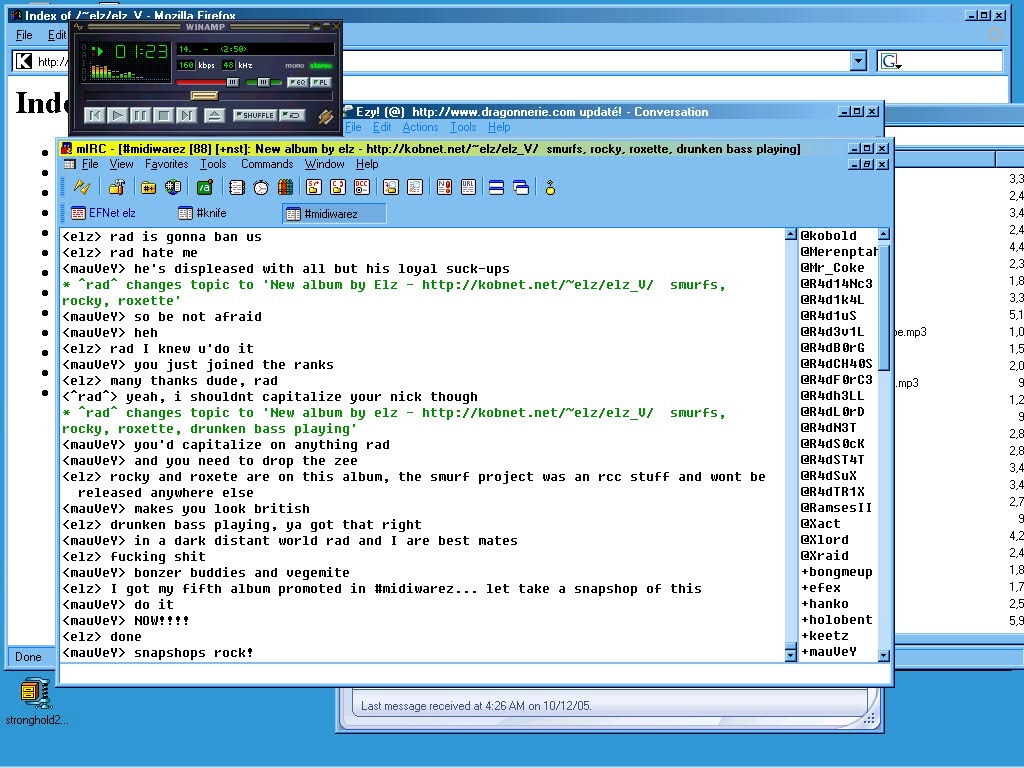This screenshot has height=768, width=1024.
Task: Open mIRC Window menu
Action: click(x=325, y=164)
